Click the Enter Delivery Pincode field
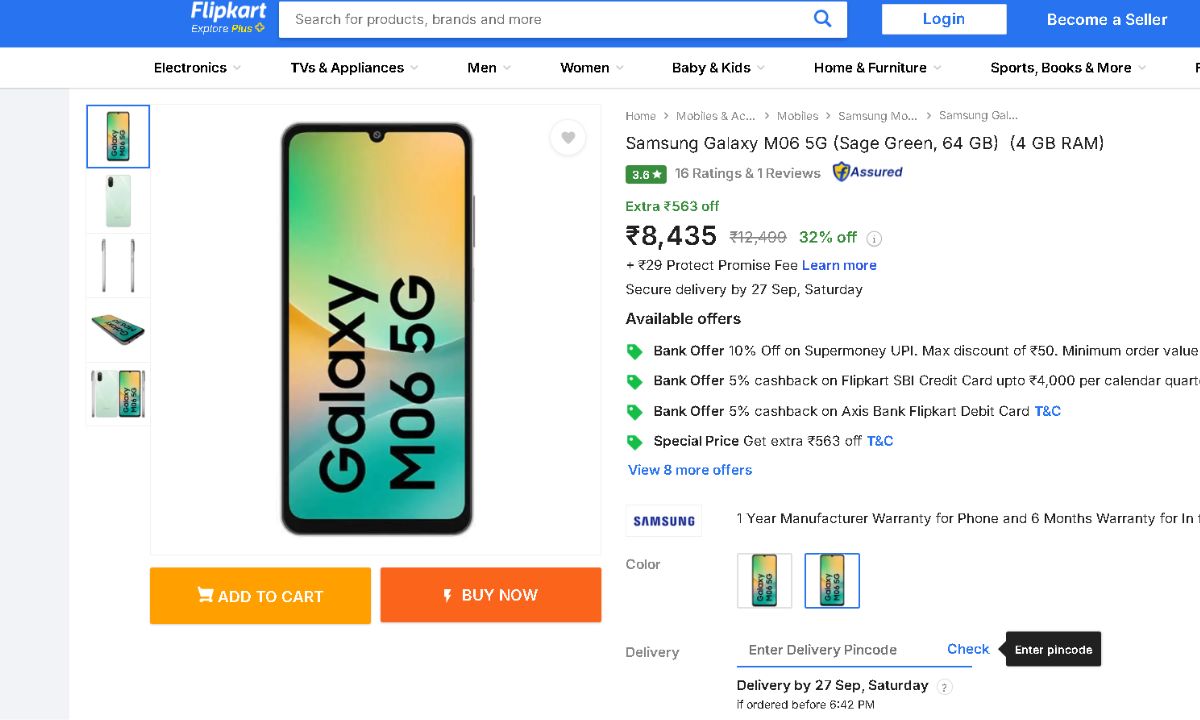The width and height of the screenshot is (1200, 720). coord(835,650)
